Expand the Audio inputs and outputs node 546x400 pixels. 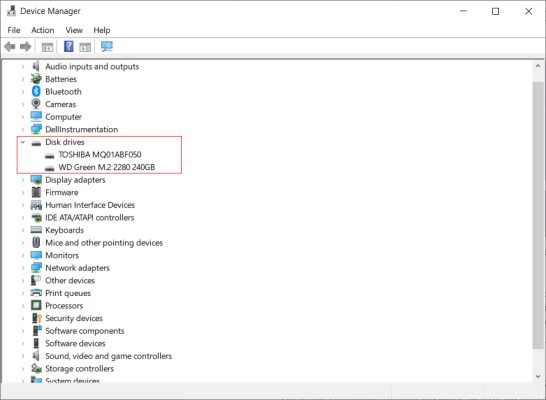click(x=23, y=66)
